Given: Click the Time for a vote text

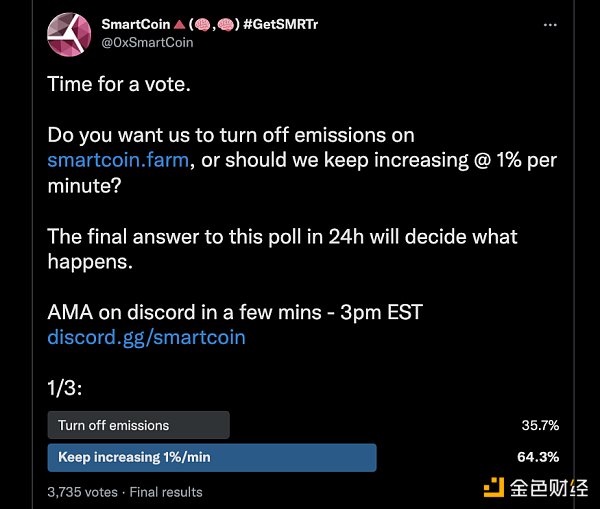Looking at the screenshot, I should (x=118, y=84).
